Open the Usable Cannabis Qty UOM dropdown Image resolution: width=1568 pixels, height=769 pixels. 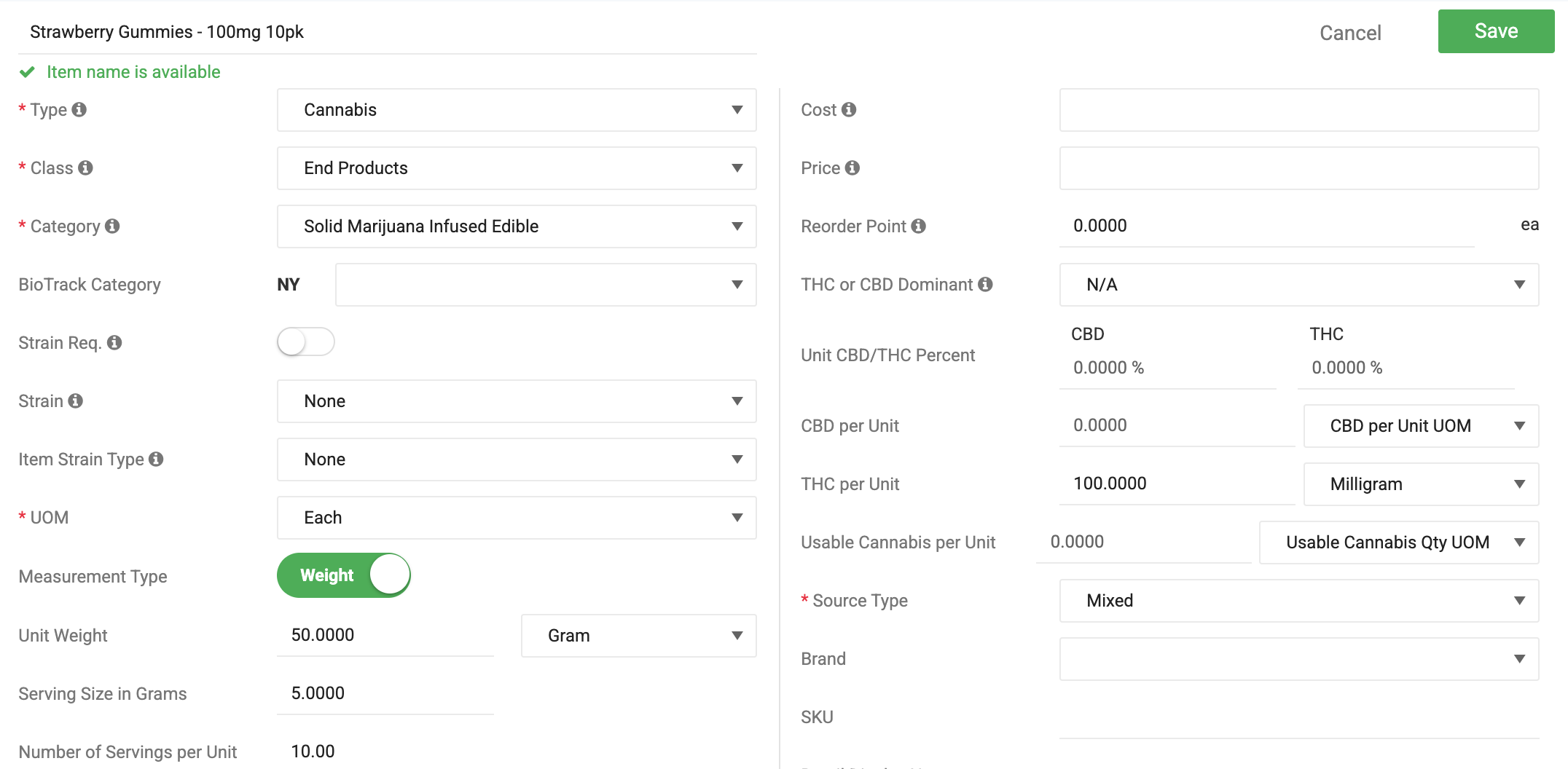pos(1399,543)
